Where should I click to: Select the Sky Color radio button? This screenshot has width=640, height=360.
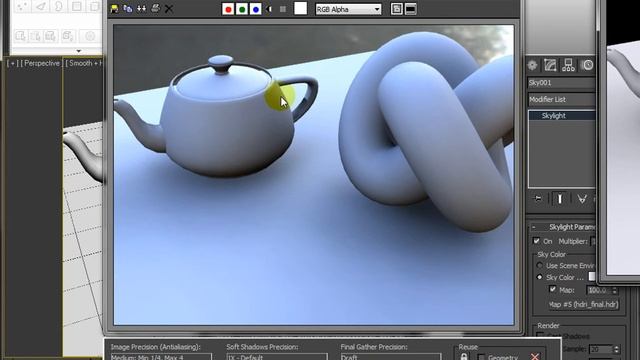(540, 277)
